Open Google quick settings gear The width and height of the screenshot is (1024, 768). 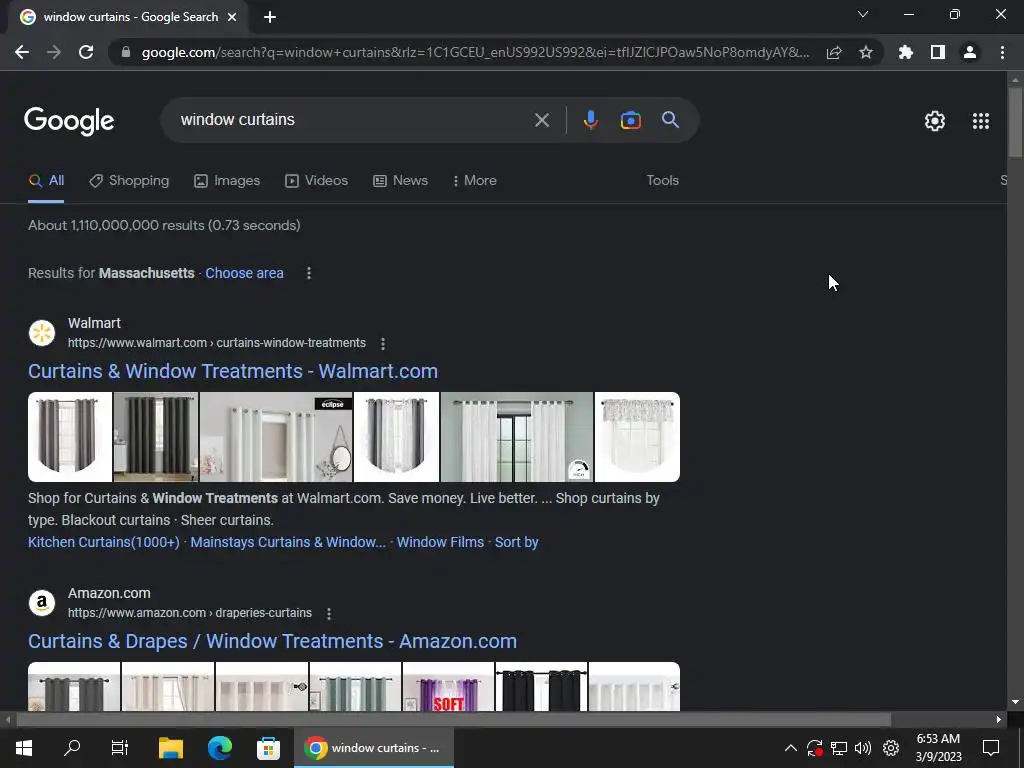pos(935,121)
